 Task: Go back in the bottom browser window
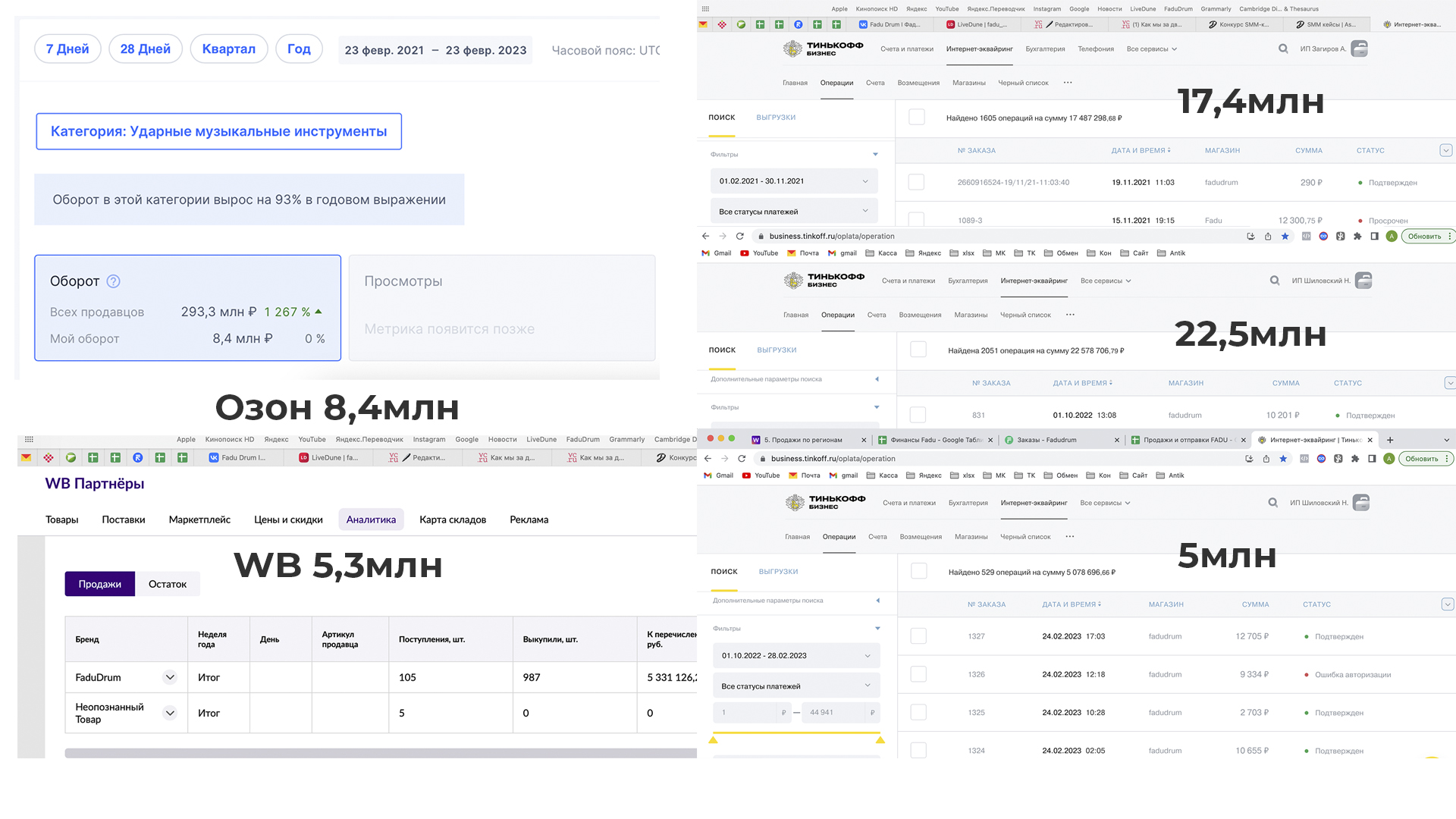tap(708, 458)
